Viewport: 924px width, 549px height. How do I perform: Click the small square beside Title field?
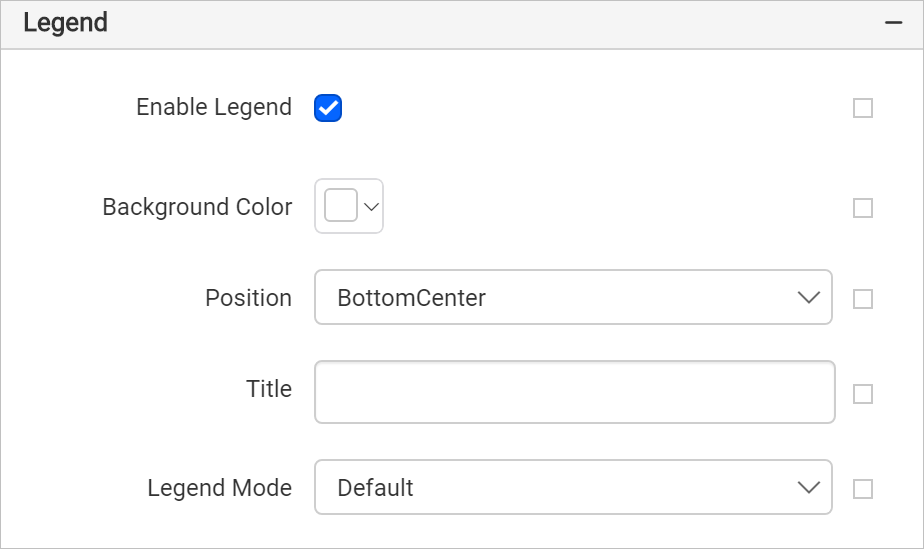click(x=863, y=393)
